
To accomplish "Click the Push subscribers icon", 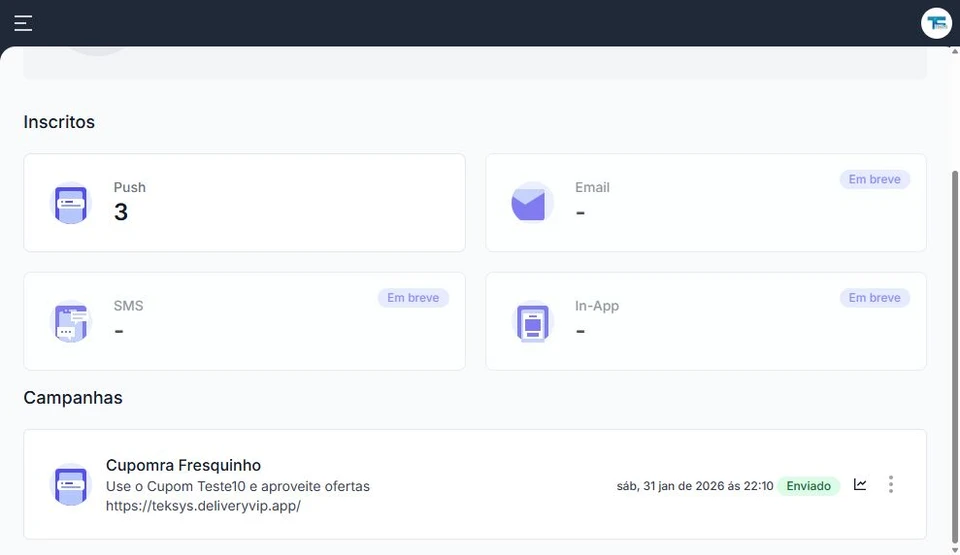I will click(x=70, y=203).
